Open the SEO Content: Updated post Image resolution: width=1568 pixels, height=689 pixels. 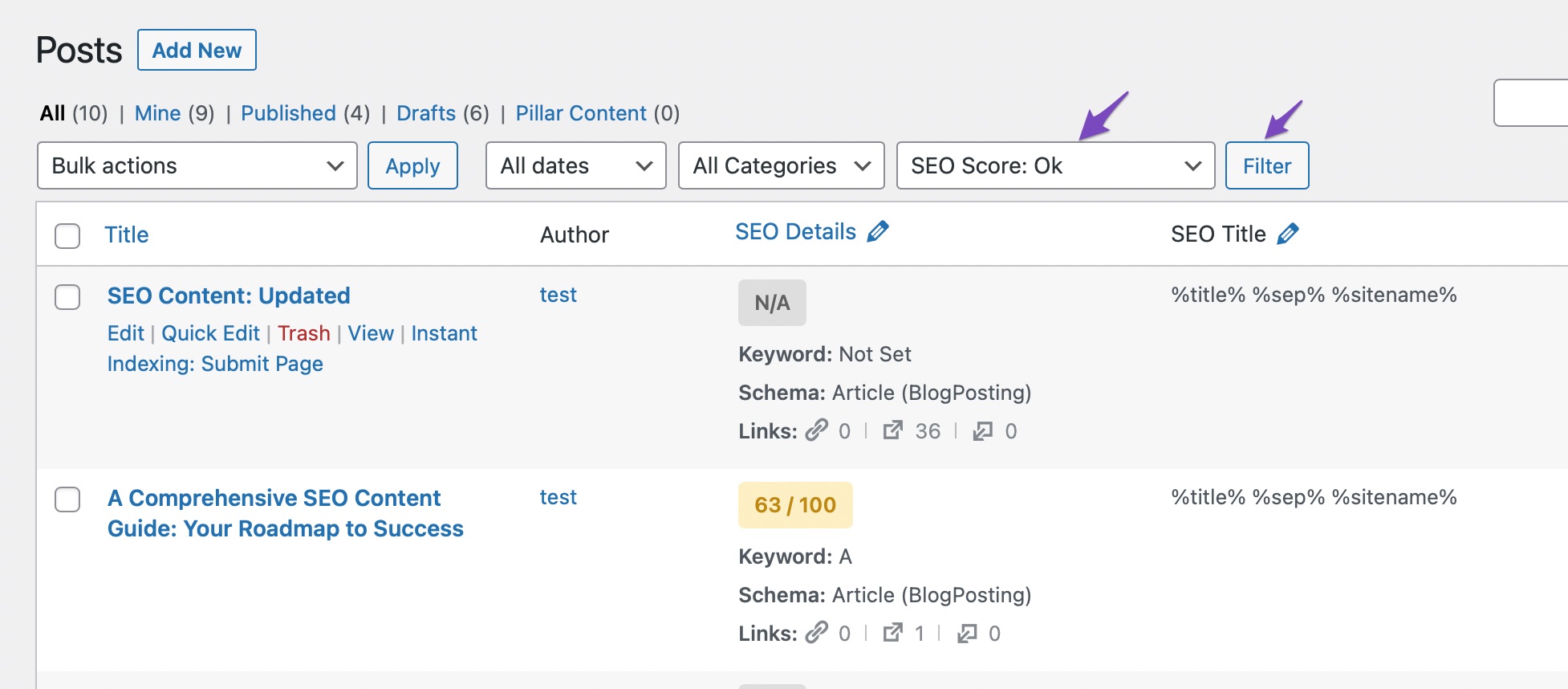tap(229, 296)
